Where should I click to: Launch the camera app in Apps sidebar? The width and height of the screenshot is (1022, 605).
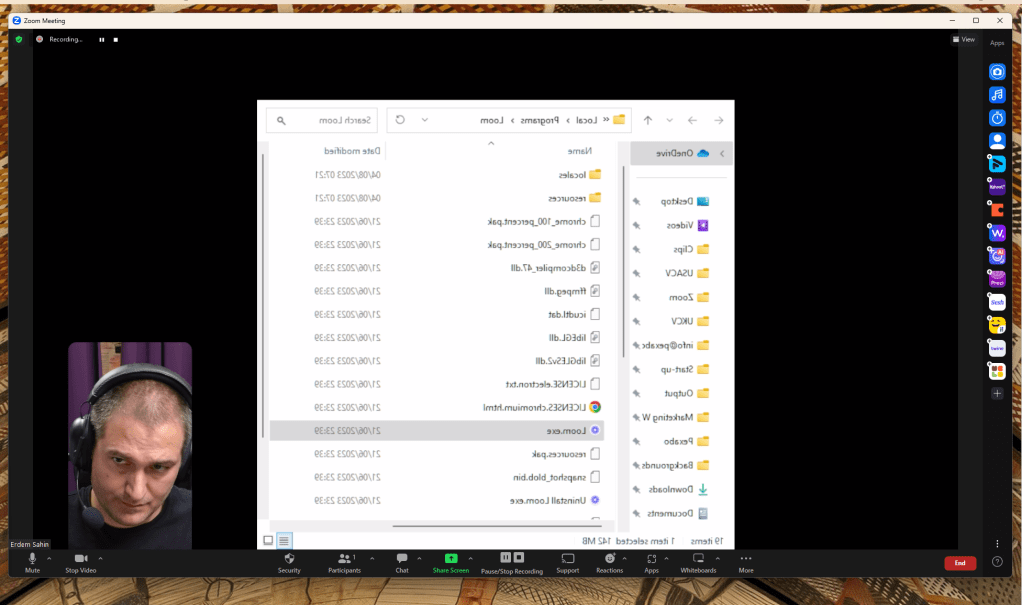click(x=997, y=72)
